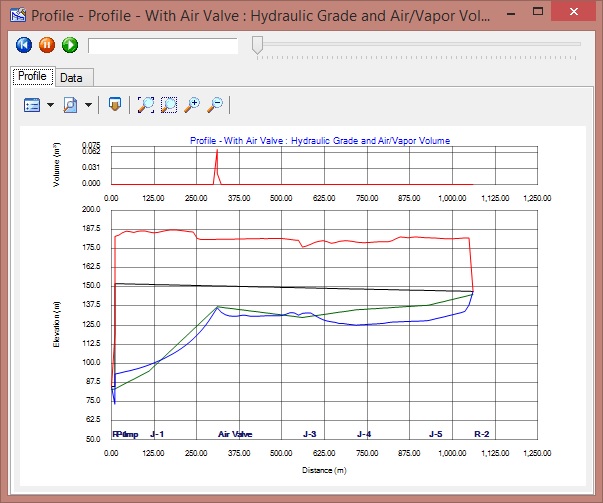Viewport: 603px width, 503px height.
Task: Pause the profile animation
Action: click(x=47, y=45)
